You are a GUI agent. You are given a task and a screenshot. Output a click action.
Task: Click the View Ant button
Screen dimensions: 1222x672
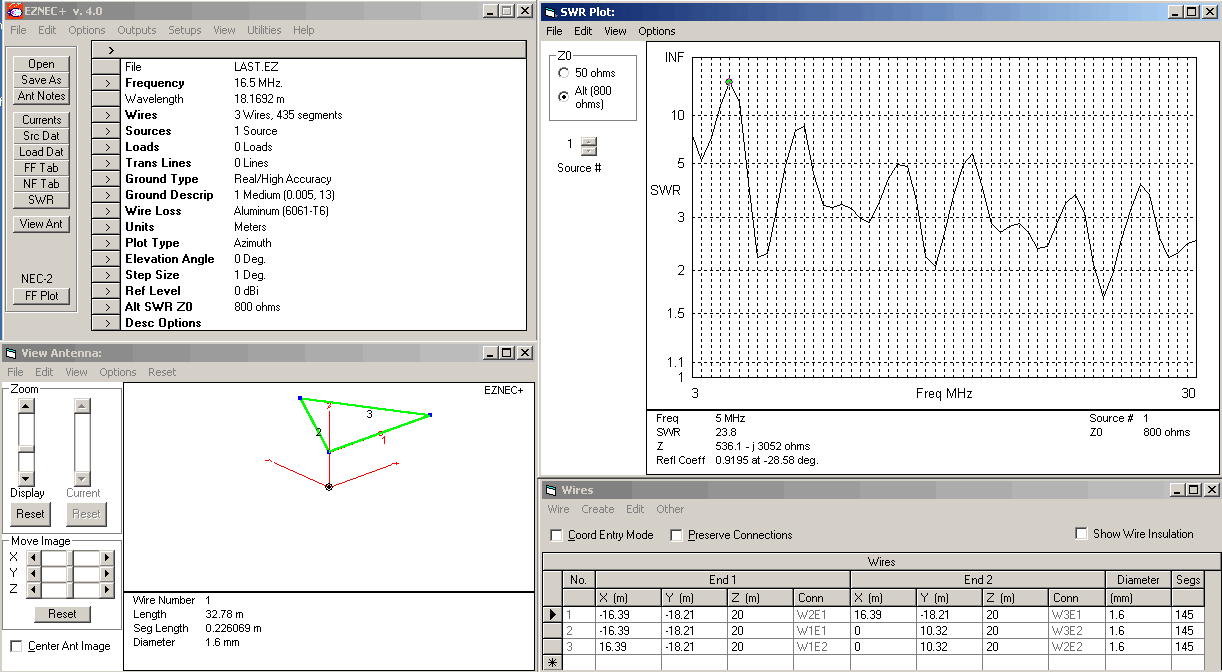pyautogui.click(x=41, y=224)
